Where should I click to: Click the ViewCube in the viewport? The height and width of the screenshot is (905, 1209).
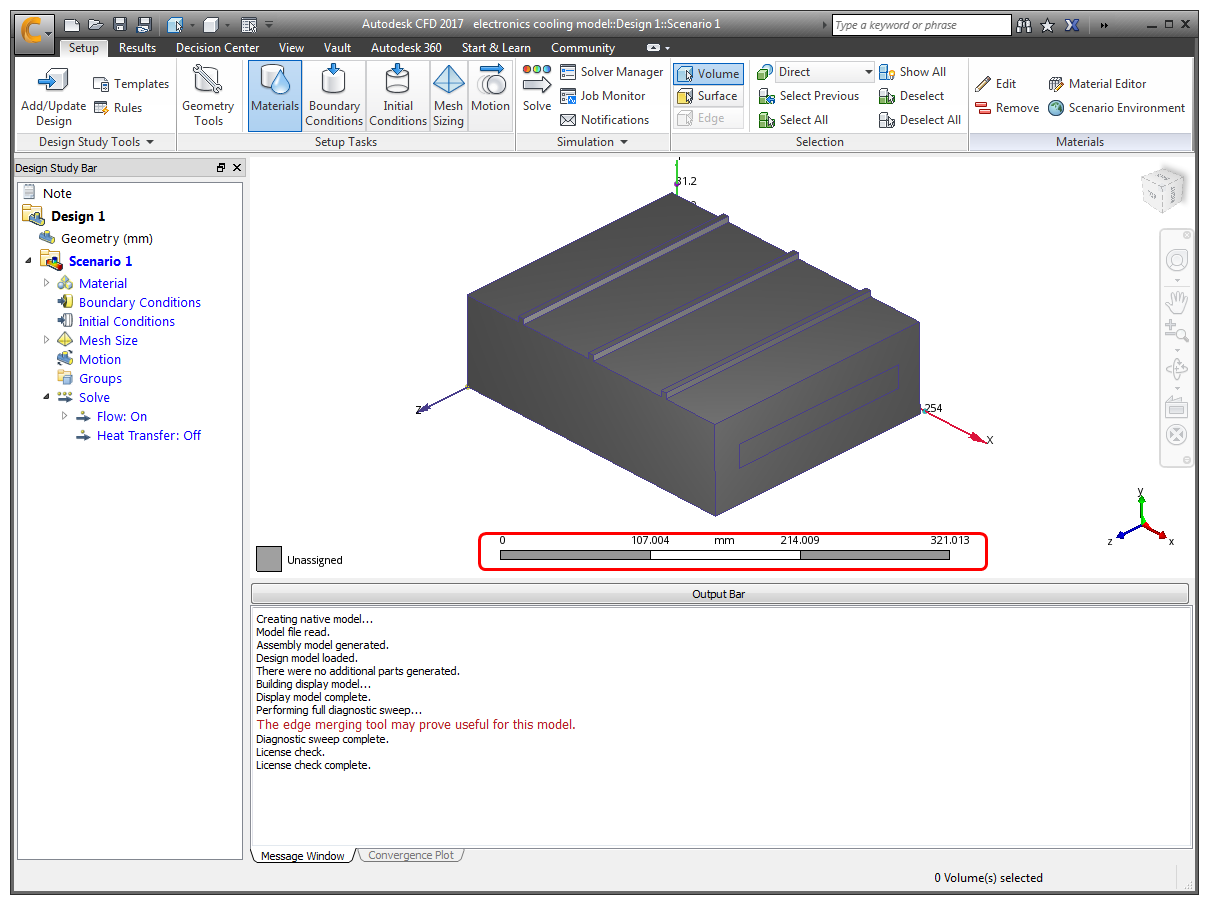point(1163,190)
